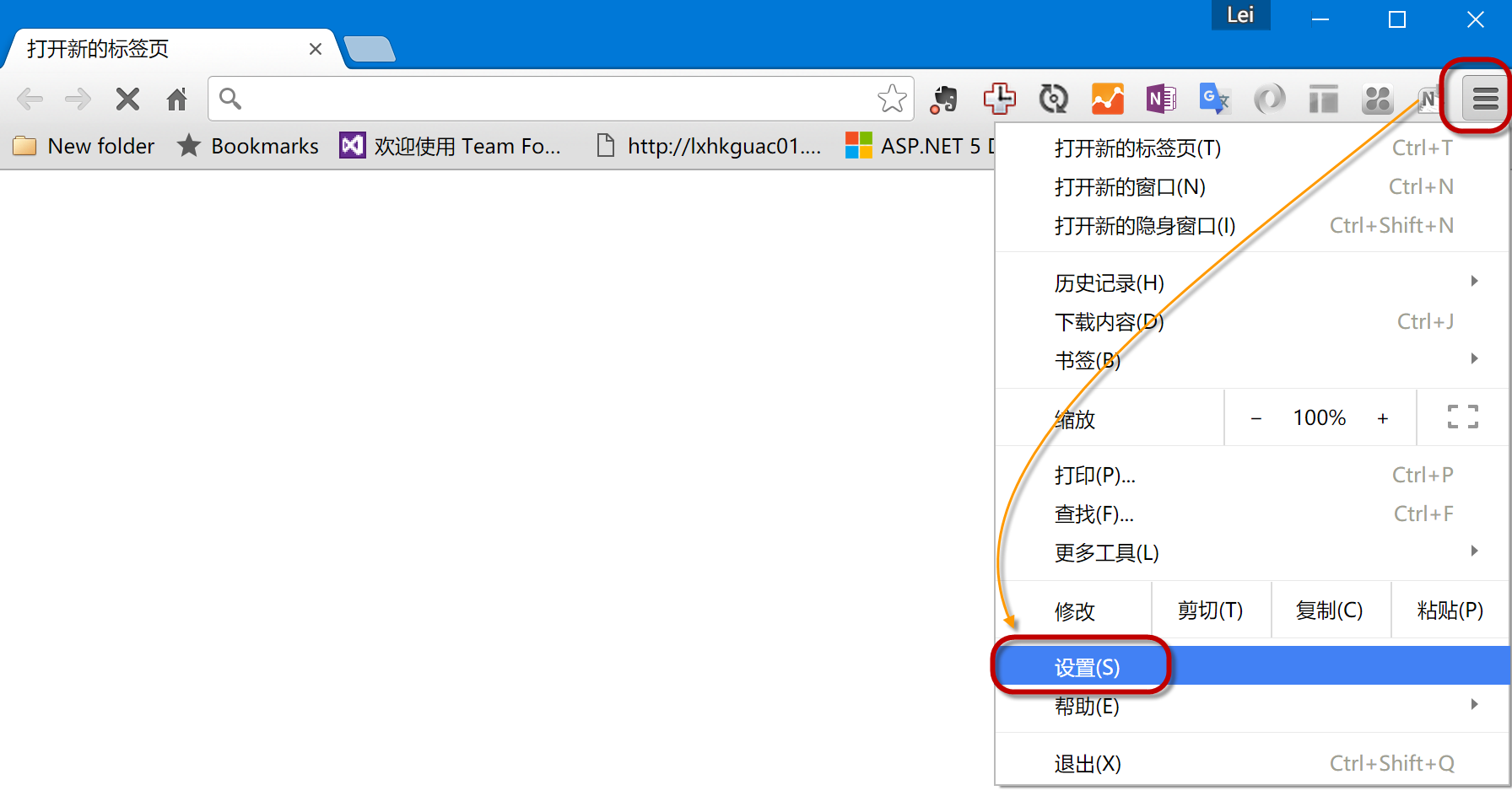Click the gray table-layout extension icon
This screenshot has height=796, width=1512.
[x=1323, y=99]
